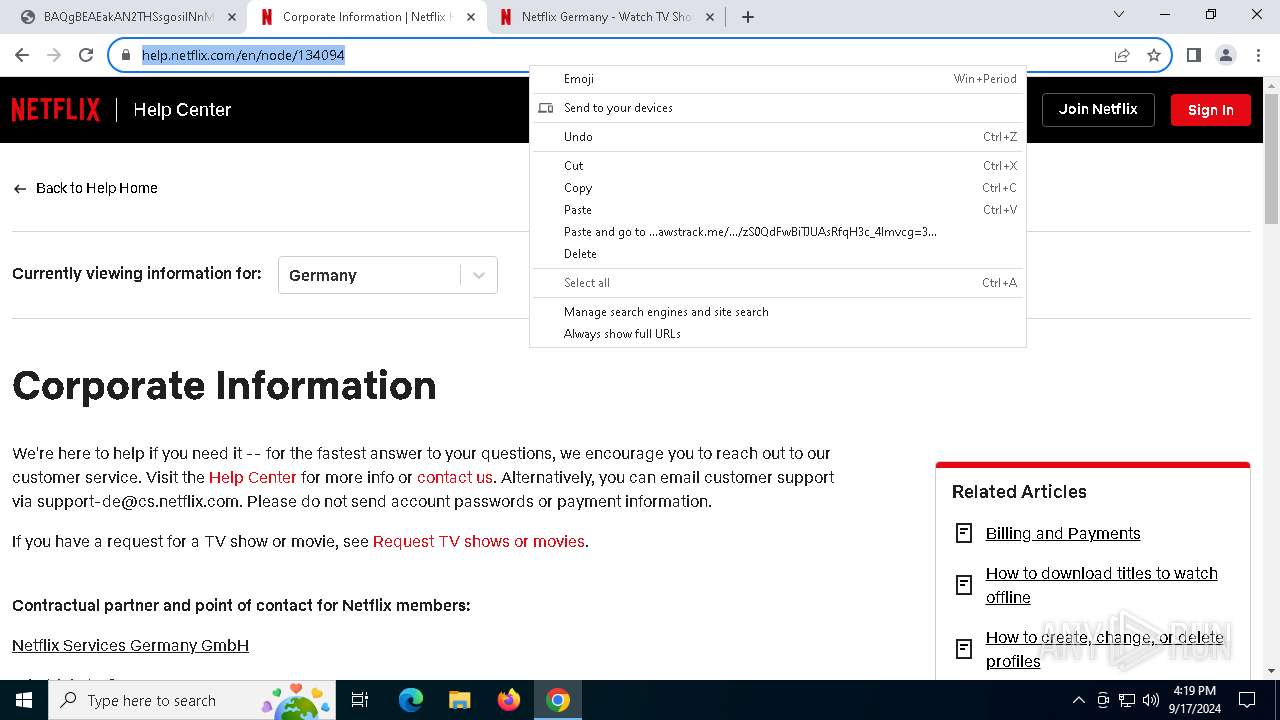This screenshot has width=1280, height=720.
Task: Close the BAQgBEAEakAN2THS tab
Action: point(232,17)
